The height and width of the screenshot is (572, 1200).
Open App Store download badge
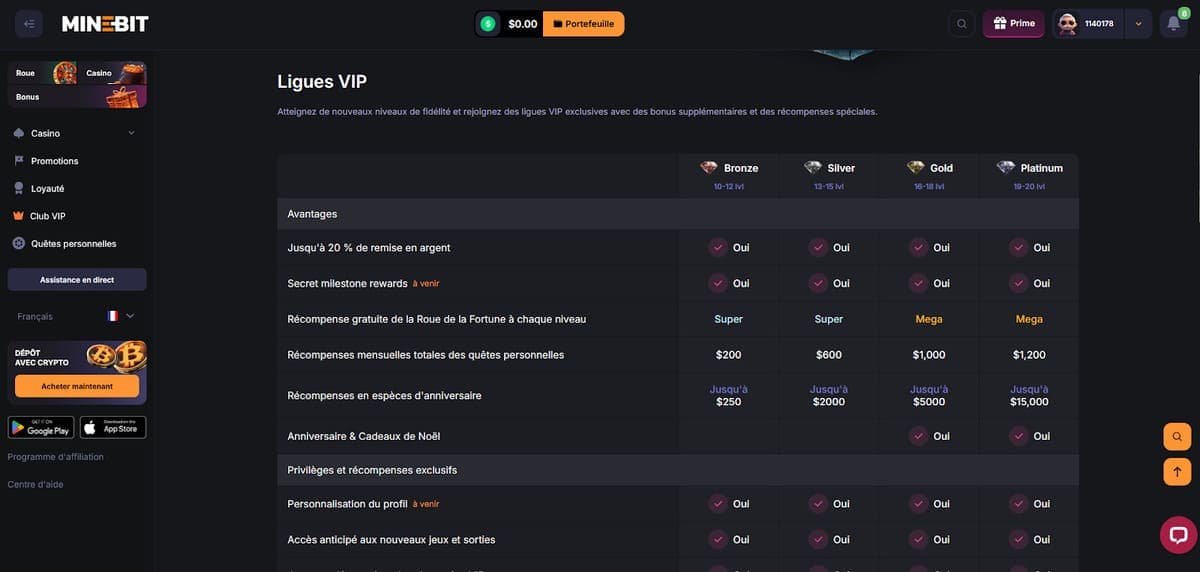113,427
